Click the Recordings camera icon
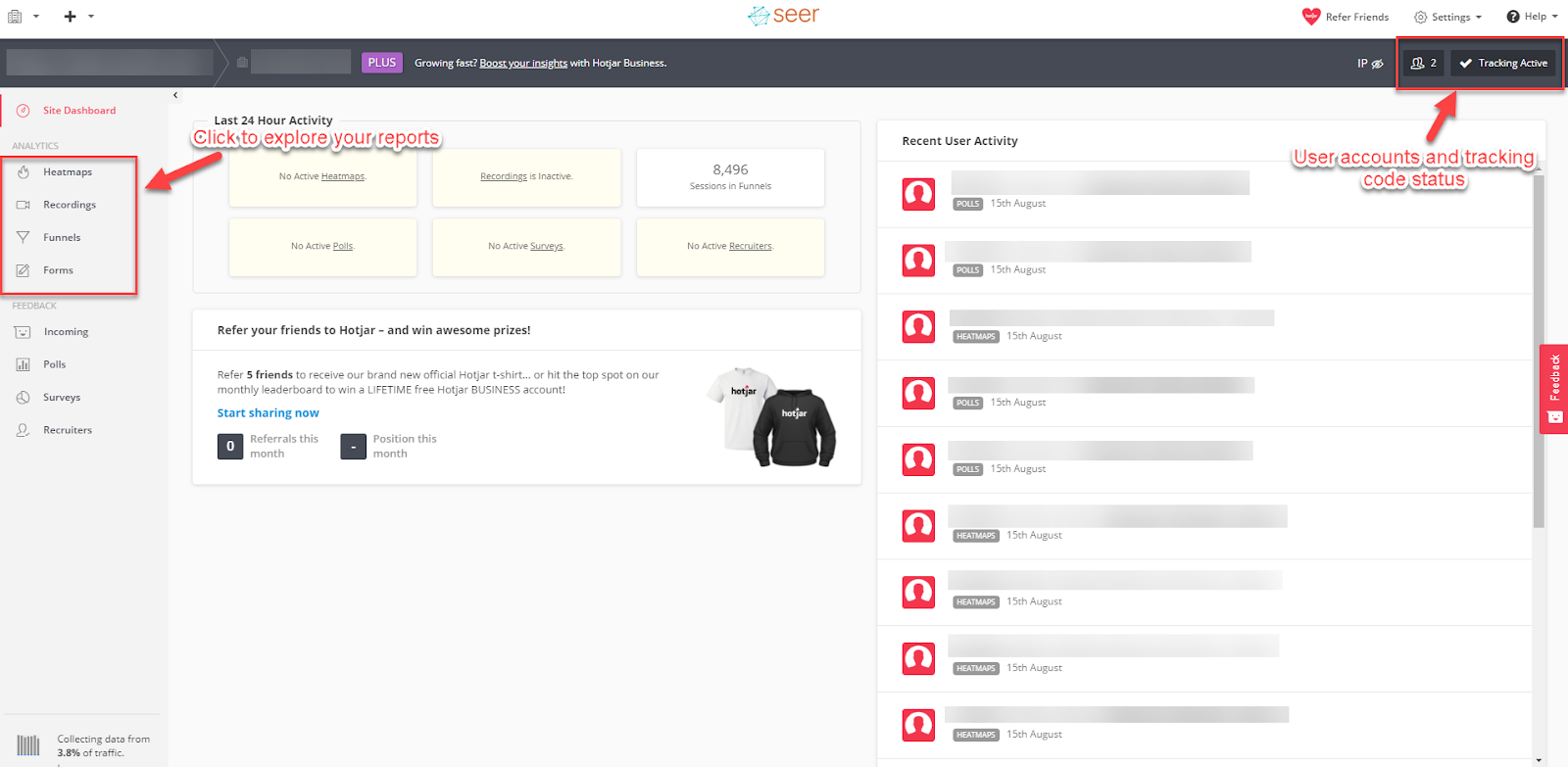The height and width of the screenshot is (767, 1568). tap(24, 205)
